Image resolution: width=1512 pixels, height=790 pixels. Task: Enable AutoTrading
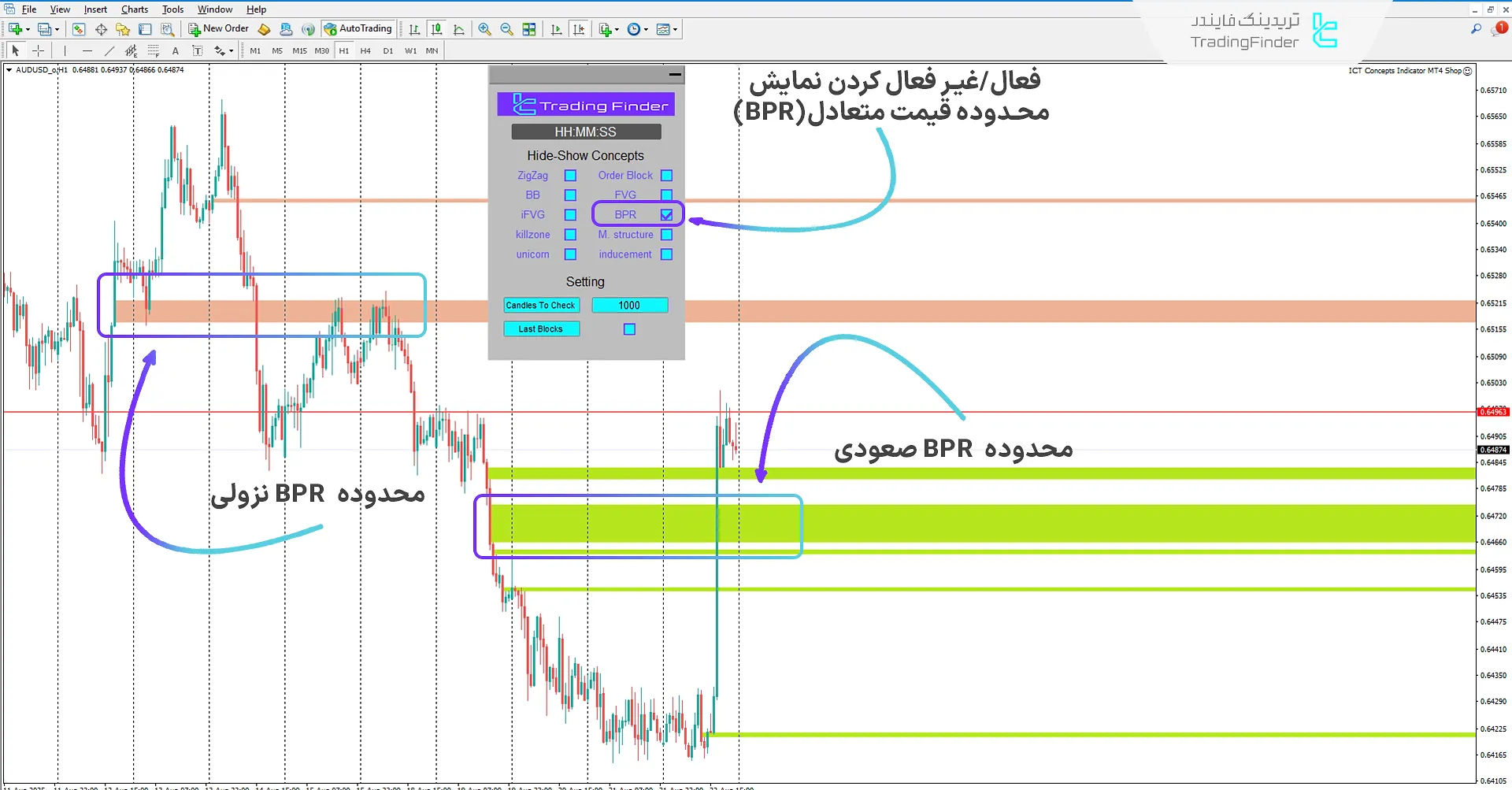coord(358,29)
